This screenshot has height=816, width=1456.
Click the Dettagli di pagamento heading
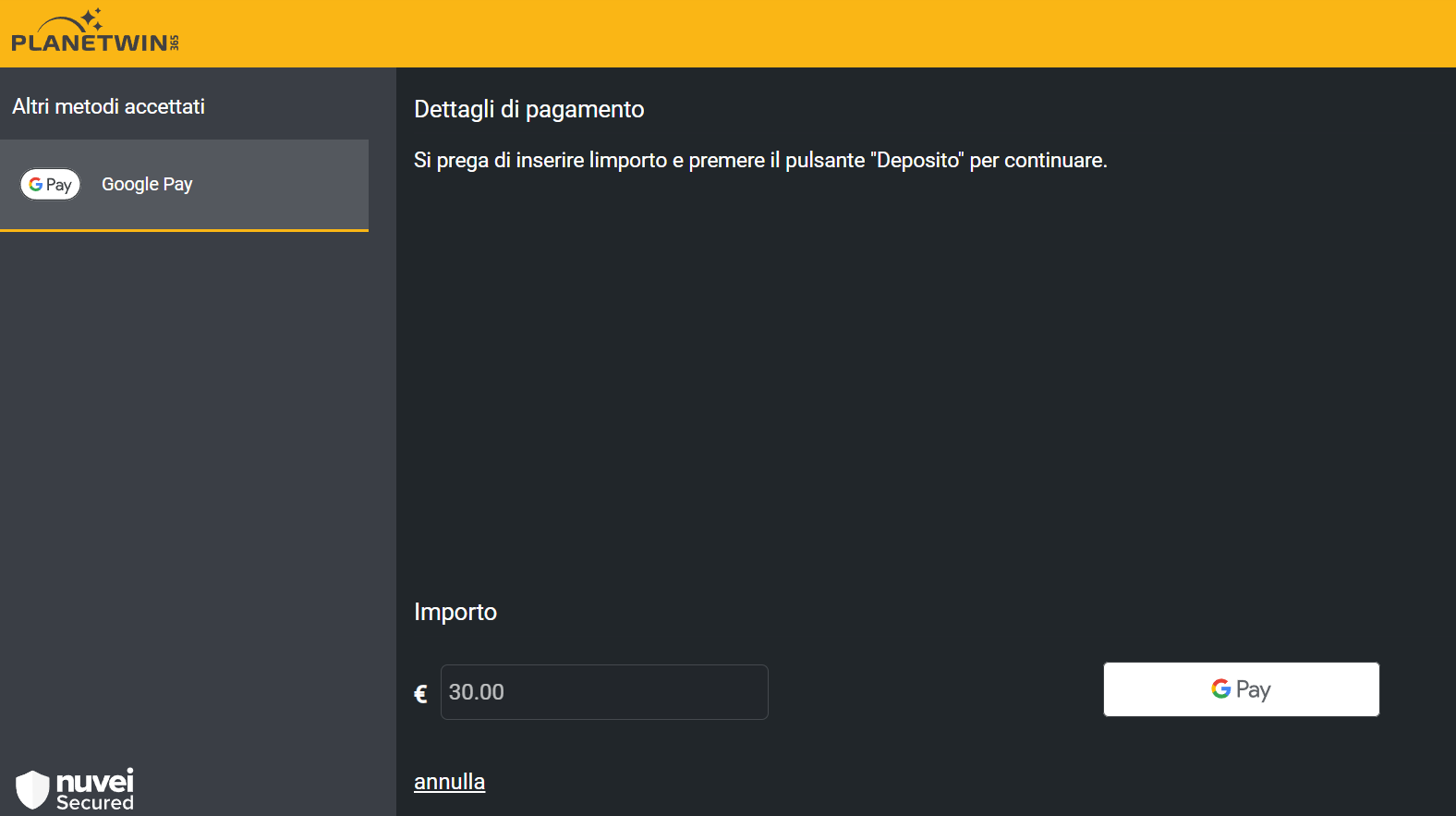point(529,109)
